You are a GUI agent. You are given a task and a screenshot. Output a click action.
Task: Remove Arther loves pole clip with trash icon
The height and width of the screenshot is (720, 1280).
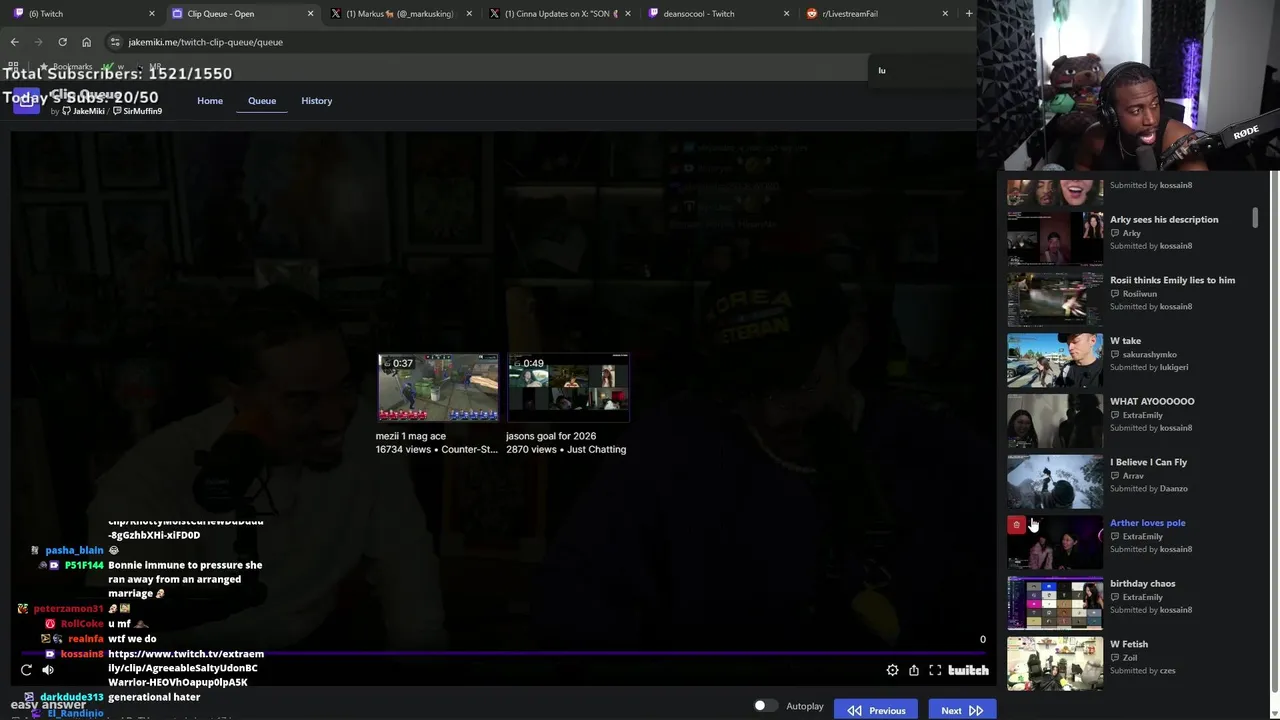click(x=1016, y=525)
